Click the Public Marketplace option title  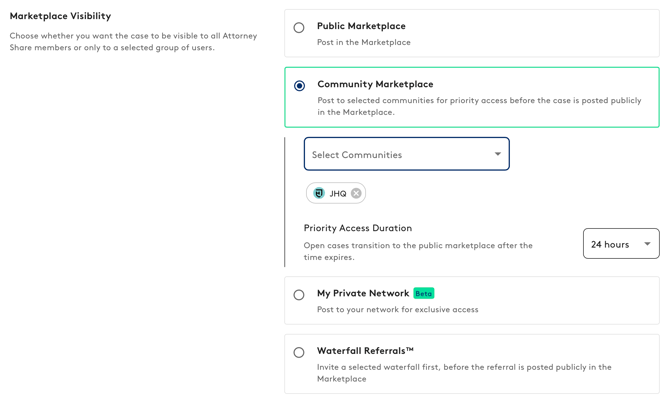[x=361, y=26]
